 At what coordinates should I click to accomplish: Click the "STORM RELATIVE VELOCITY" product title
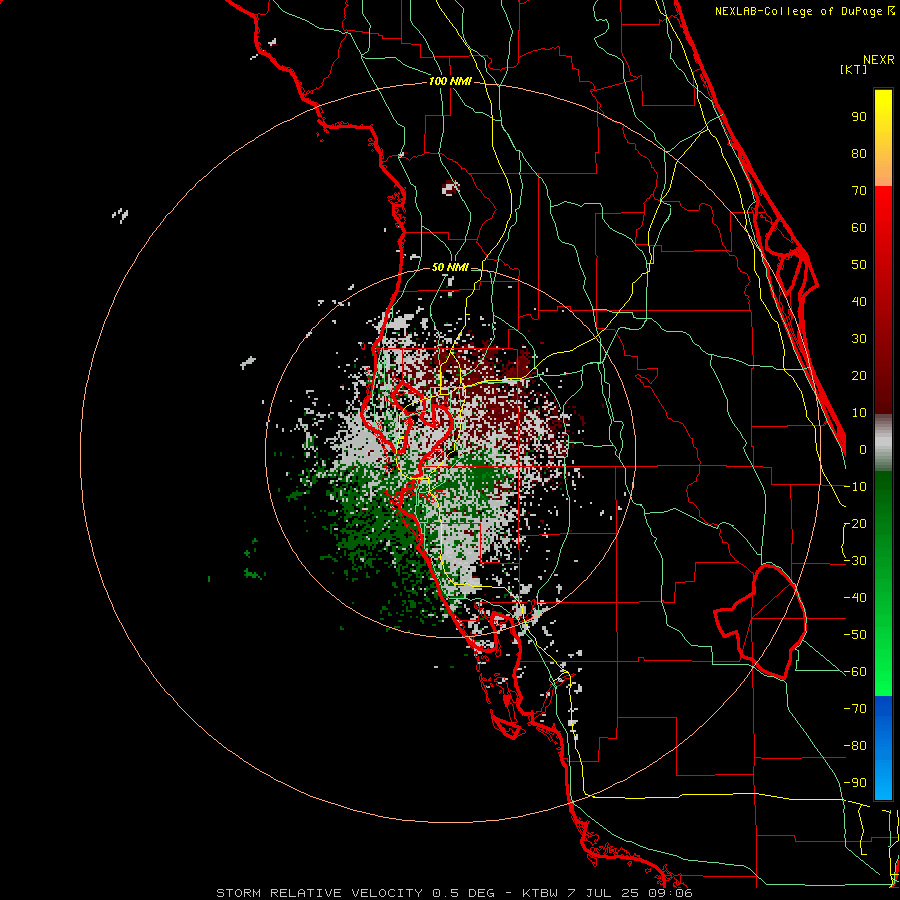click(x=320, y=893)
